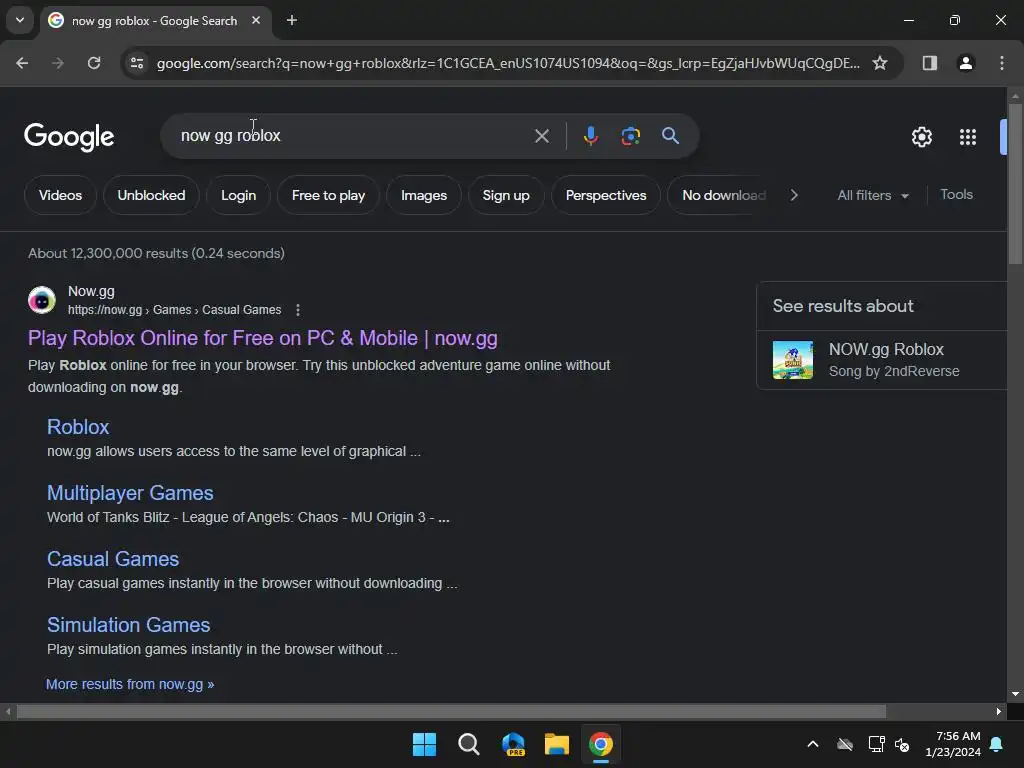Submit search with magnifying glass icon
This screenshot has height=768, width=1024.
(x=670, y=136)
